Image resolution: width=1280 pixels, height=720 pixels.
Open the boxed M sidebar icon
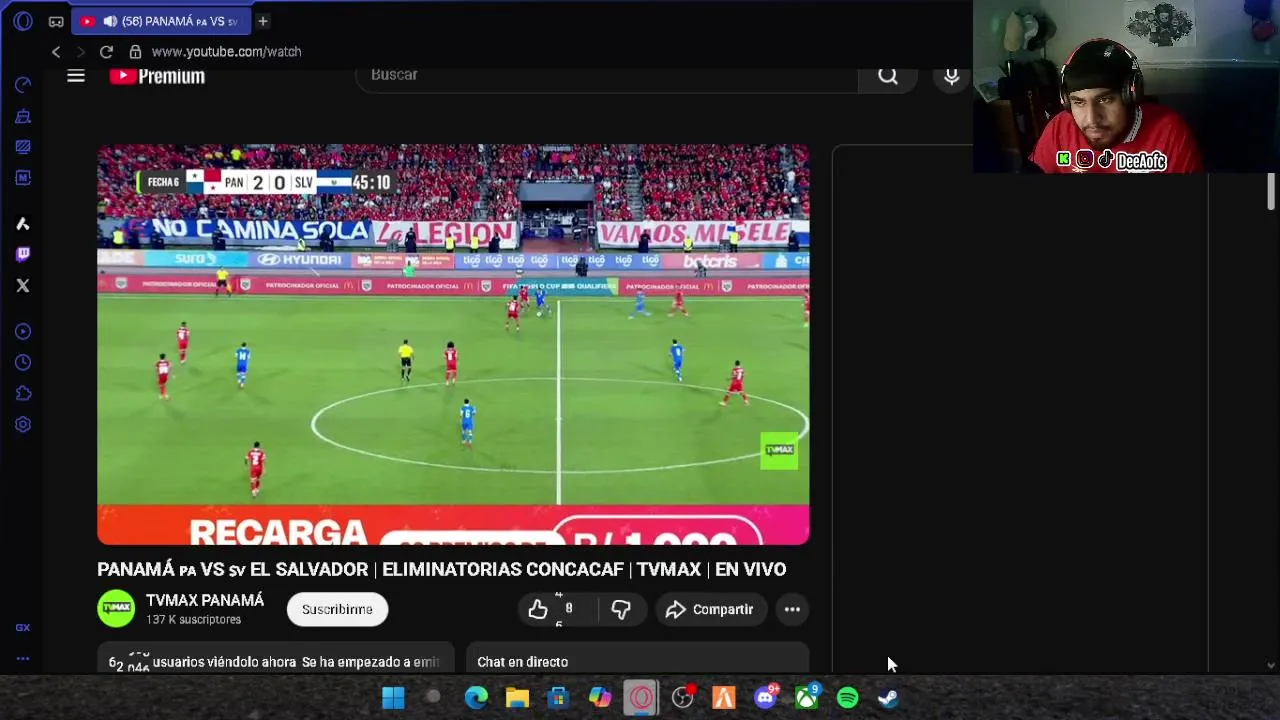(23, 177)
